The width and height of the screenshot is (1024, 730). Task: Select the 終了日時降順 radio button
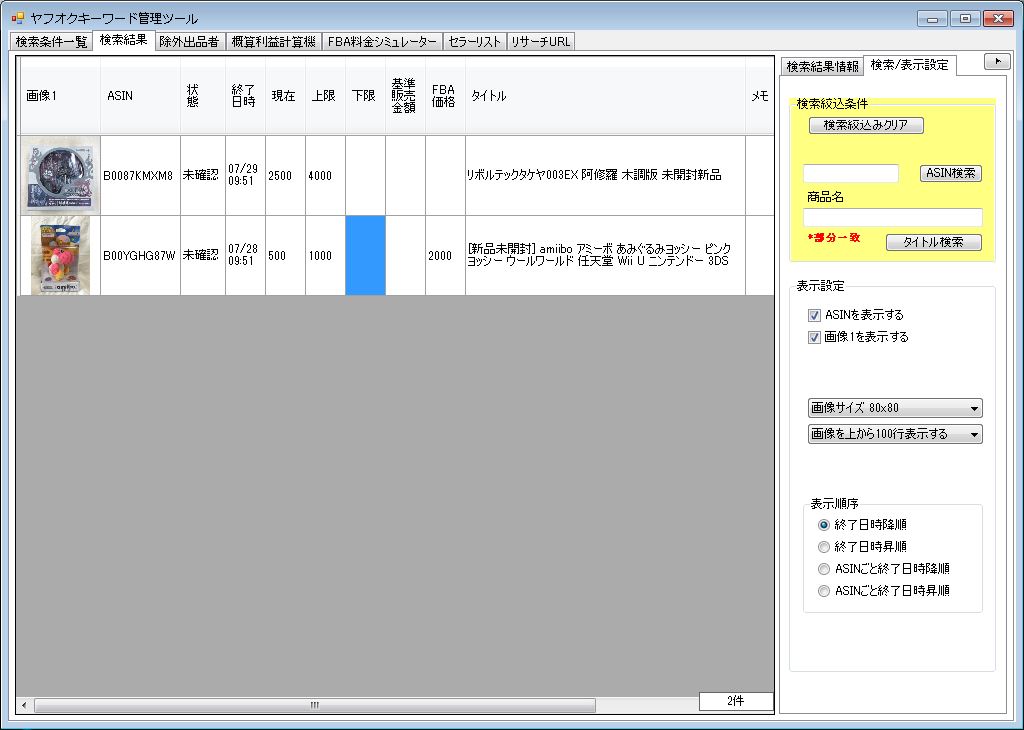pos(824,525)
